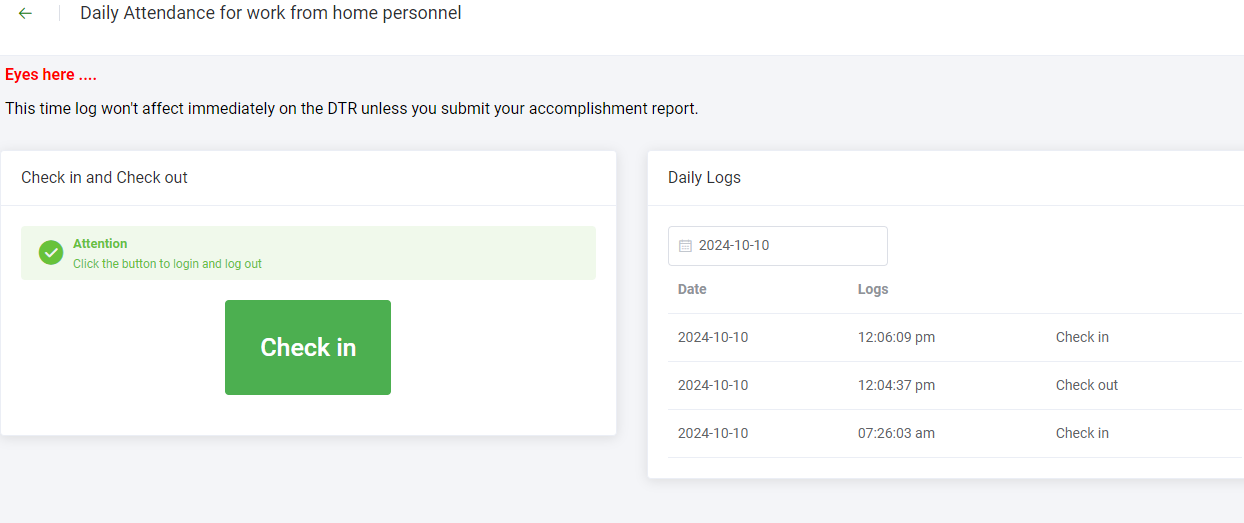Open the calendar icon in date picker
This screenshot has height=523, width=1244.
686,246
